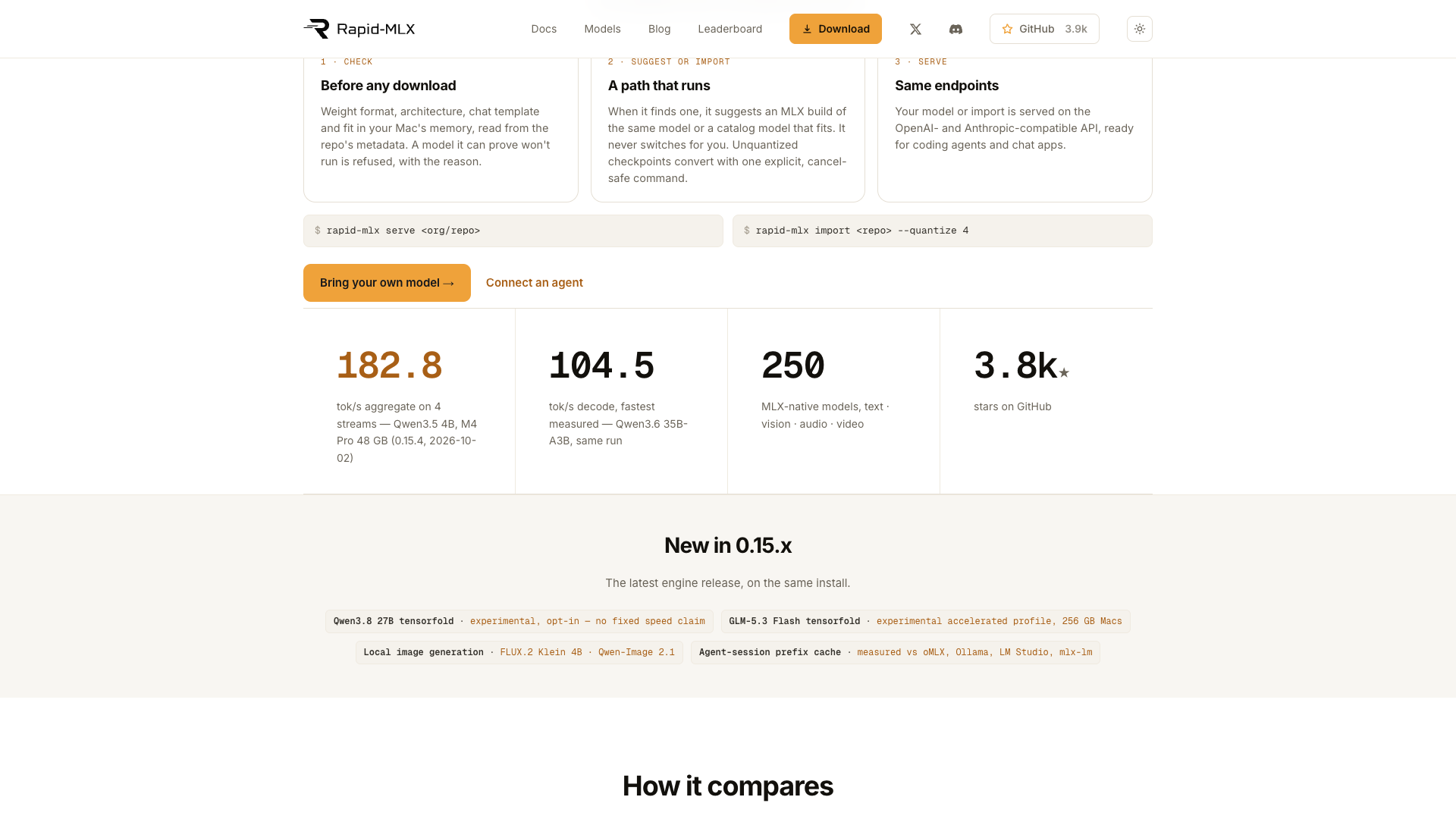Screen dimensions: 1456x819
Task: Click the New in 0.15.x heading
Action: pos(728,545)
